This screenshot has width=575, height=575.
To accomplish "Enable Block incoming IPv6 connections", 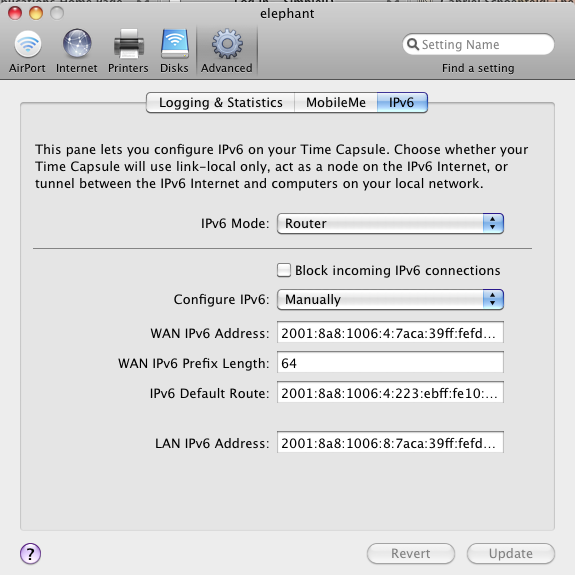I will [284, 270].
